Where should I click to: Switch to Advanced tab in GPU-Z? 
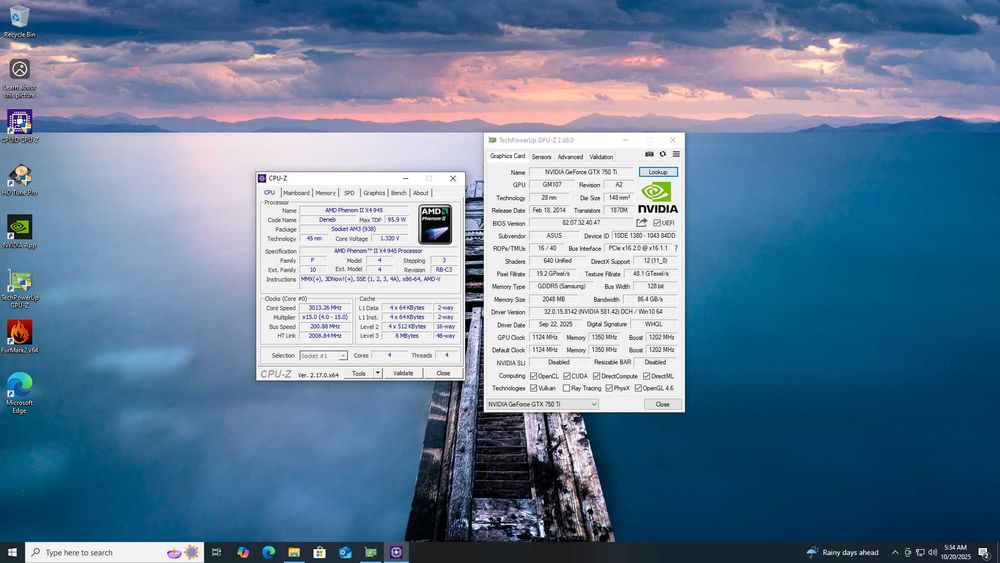(x=570, y=157)
